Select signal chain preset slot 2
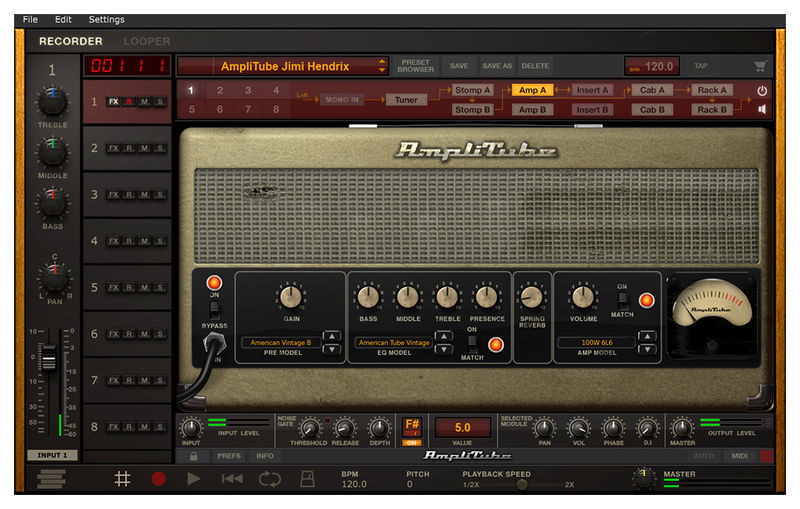 (220, 90)
